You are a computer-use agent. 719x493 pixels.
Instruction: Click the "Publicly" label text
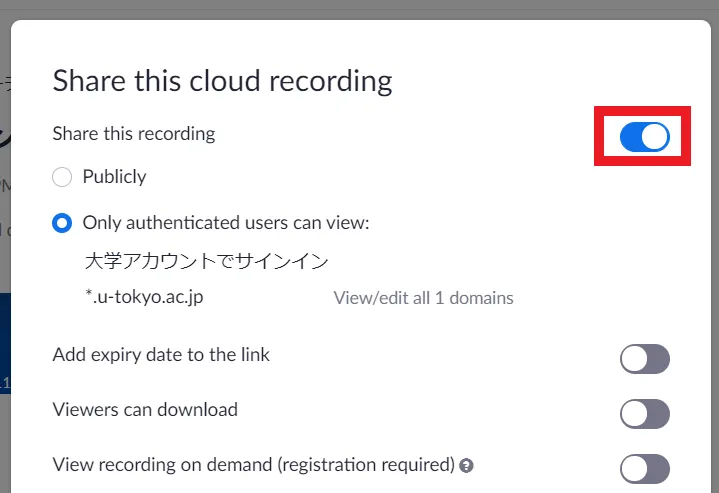coord(114,177)
